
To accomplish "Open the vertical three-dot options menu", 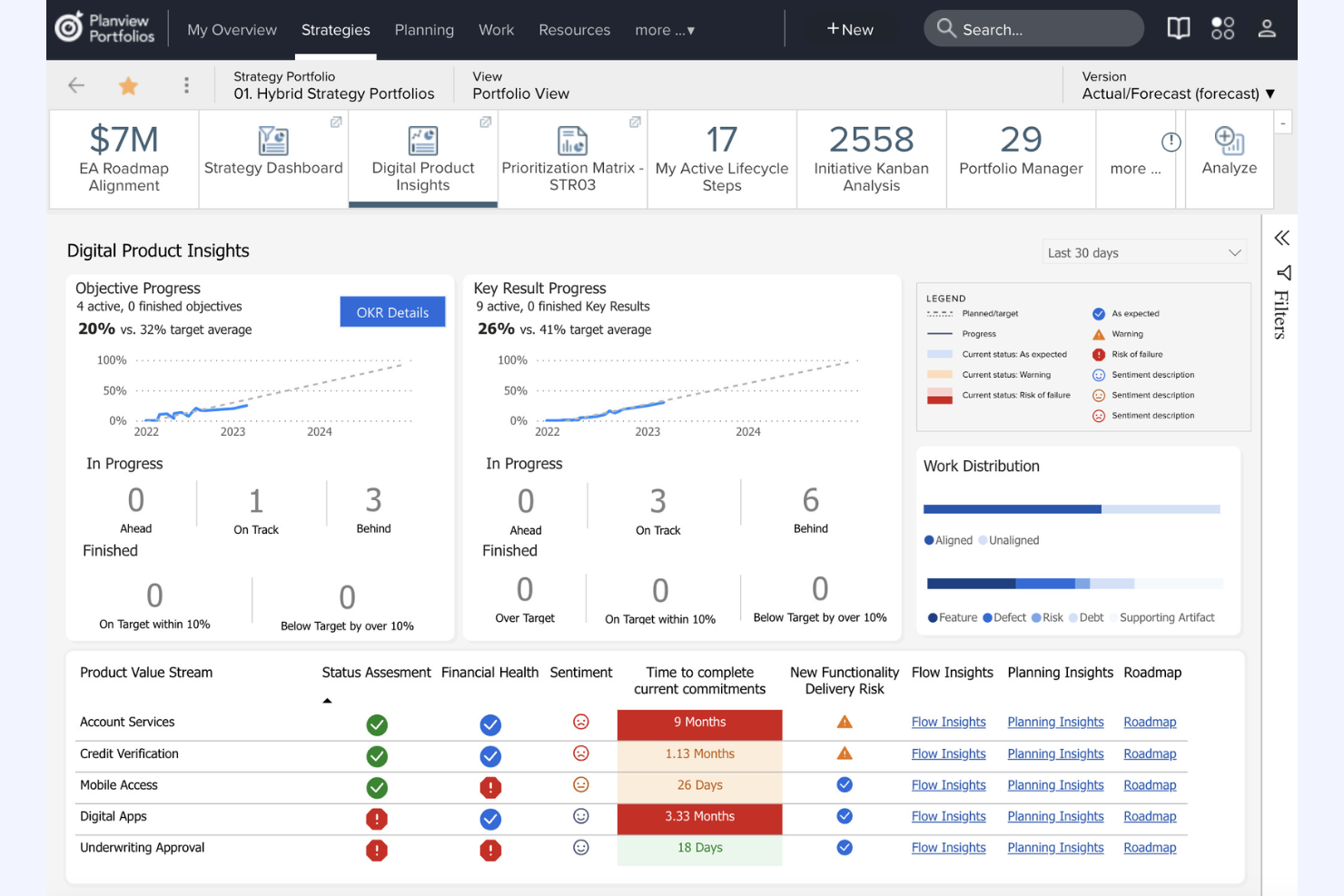I will click(186, 85).
